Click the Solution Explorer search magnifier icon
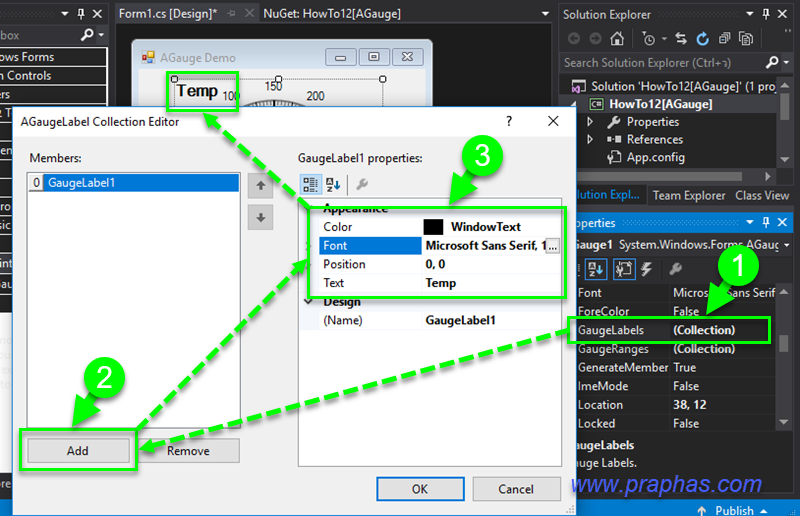 click(x=772, y=62)
